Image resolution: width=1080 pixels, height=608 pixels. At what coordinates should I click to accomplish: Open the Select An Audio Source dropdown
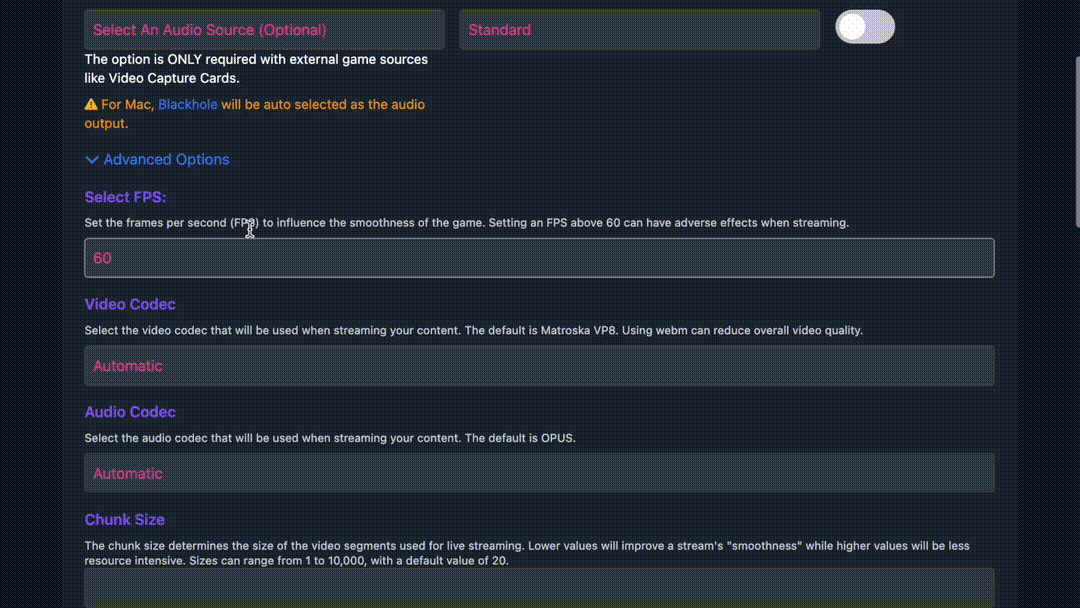coord(264,30)
